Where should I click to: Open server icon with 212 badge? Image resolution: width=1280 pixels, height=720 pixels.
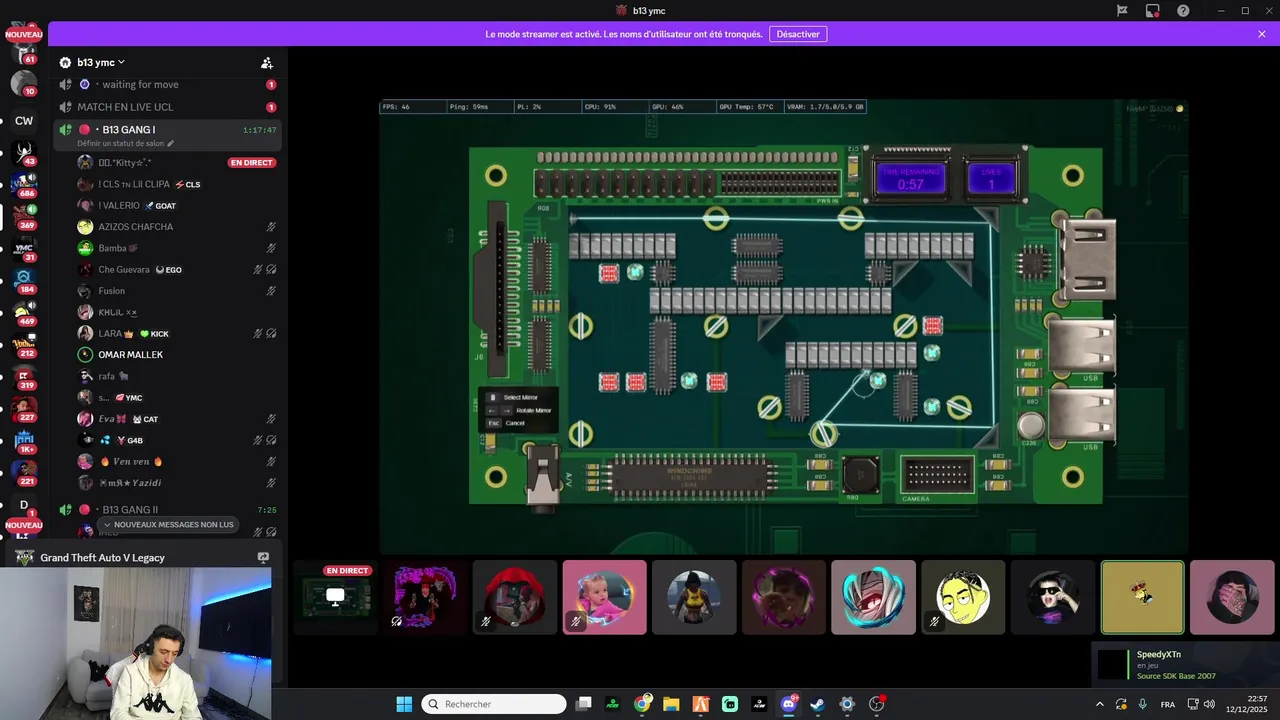[24, 344]
